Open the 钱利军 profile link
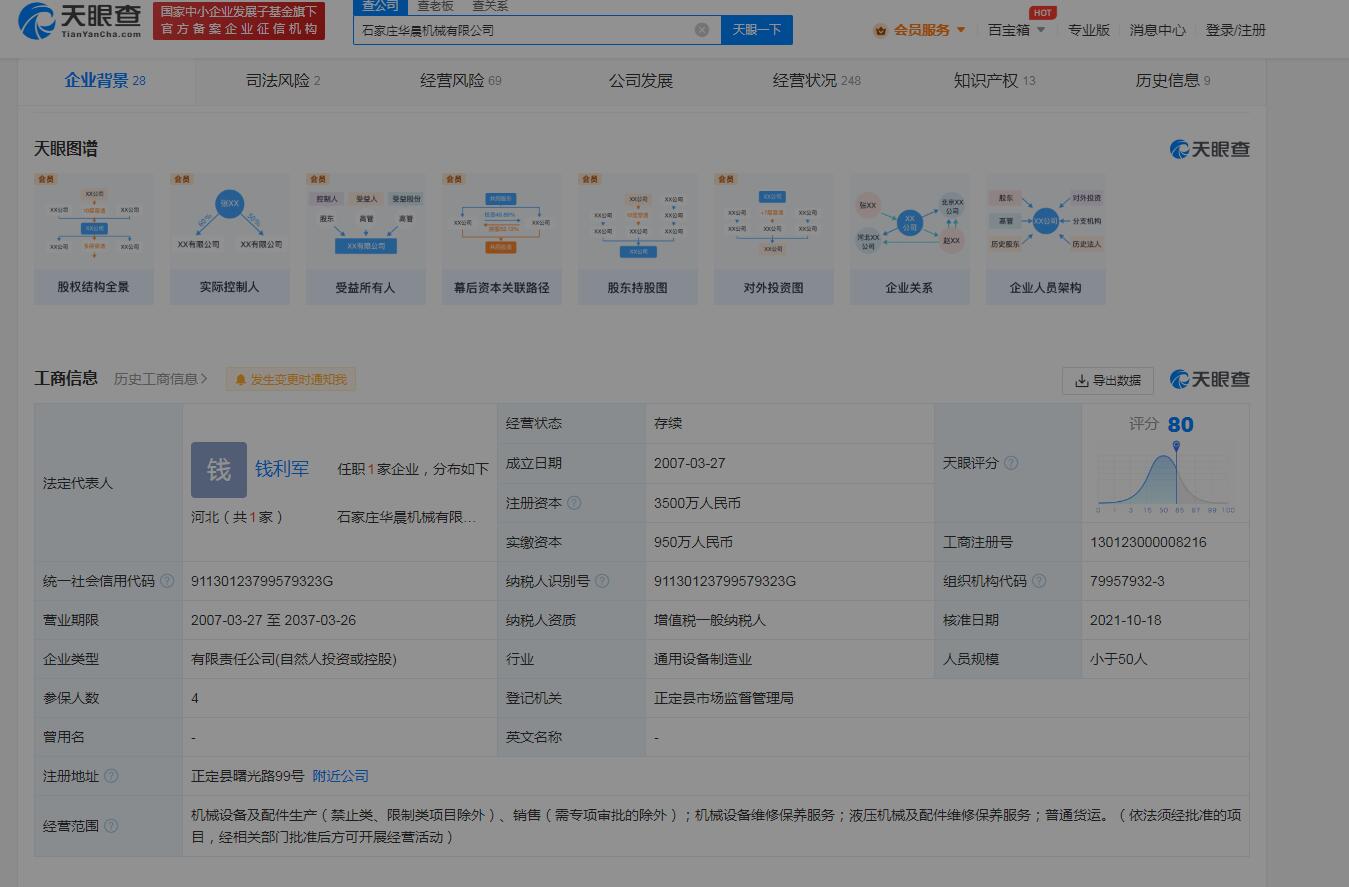This screenshot has width=1349, height=887. pyautogui.click(x=282, y=468)
